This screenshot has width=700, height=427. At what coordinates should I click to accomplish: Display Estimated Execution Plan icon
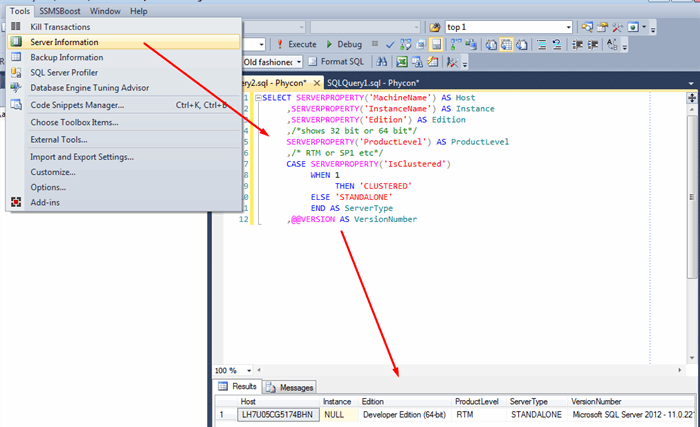coord(405,44)
